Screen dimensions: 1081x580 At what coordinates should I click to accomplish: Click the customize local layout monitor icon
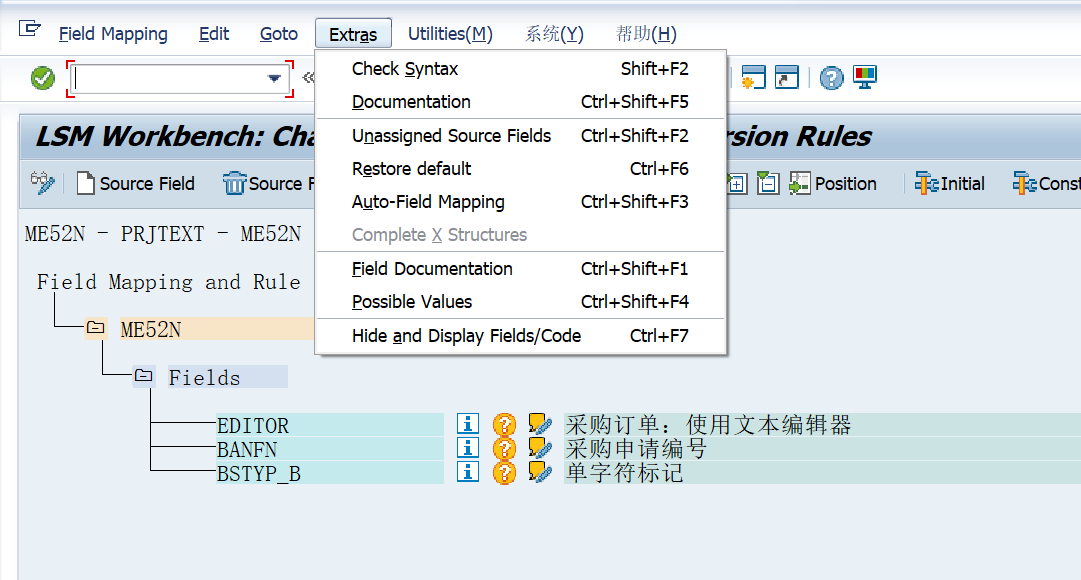pyautogui.click(x=865, y=77)
